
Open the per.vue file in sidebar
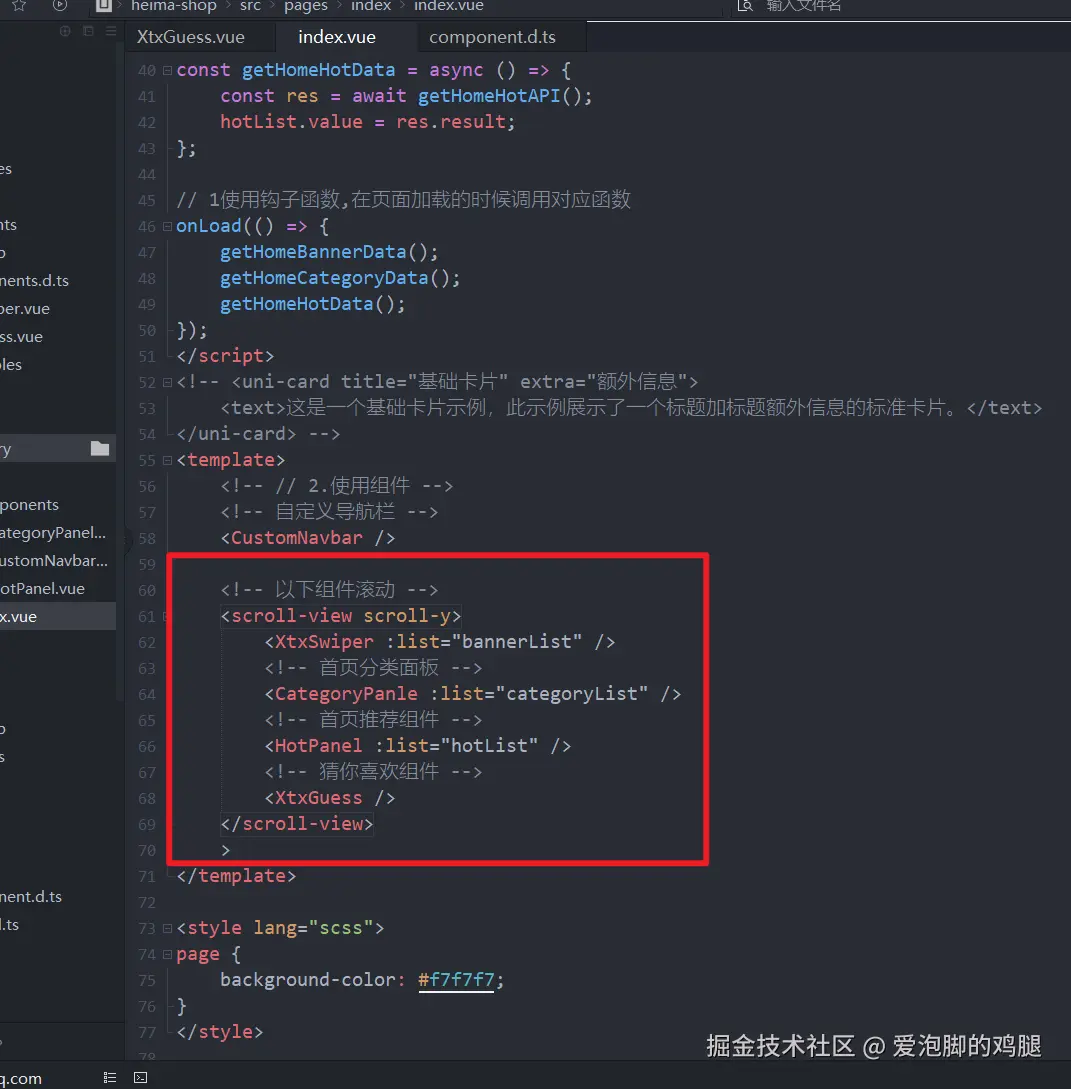point(25,309)
